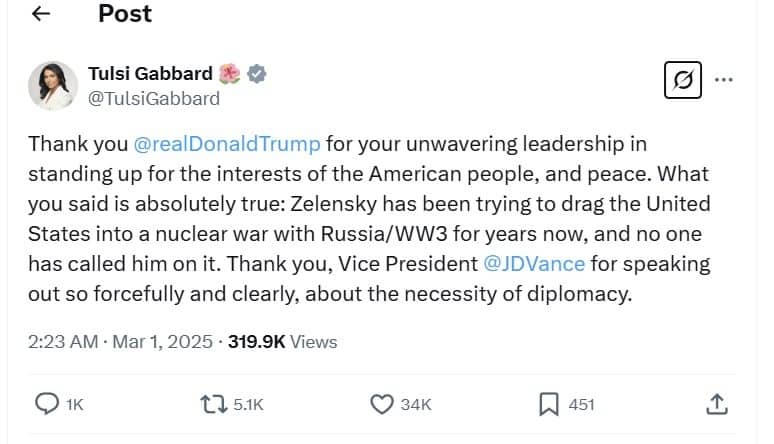The image size is (774, 444).
Task: Click the flower emoji beside the name
Action: tap(230, 74)
